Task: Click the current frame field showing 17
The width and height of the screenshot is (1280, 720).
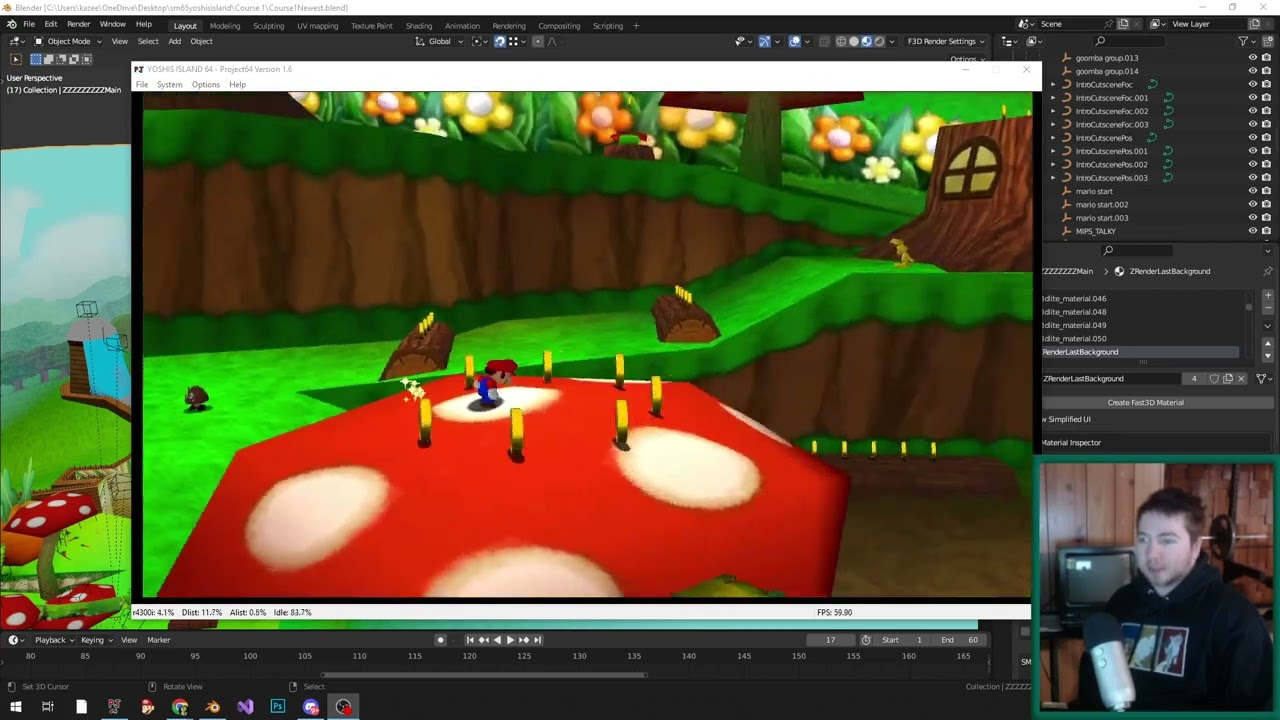Action: coord(830,640)
